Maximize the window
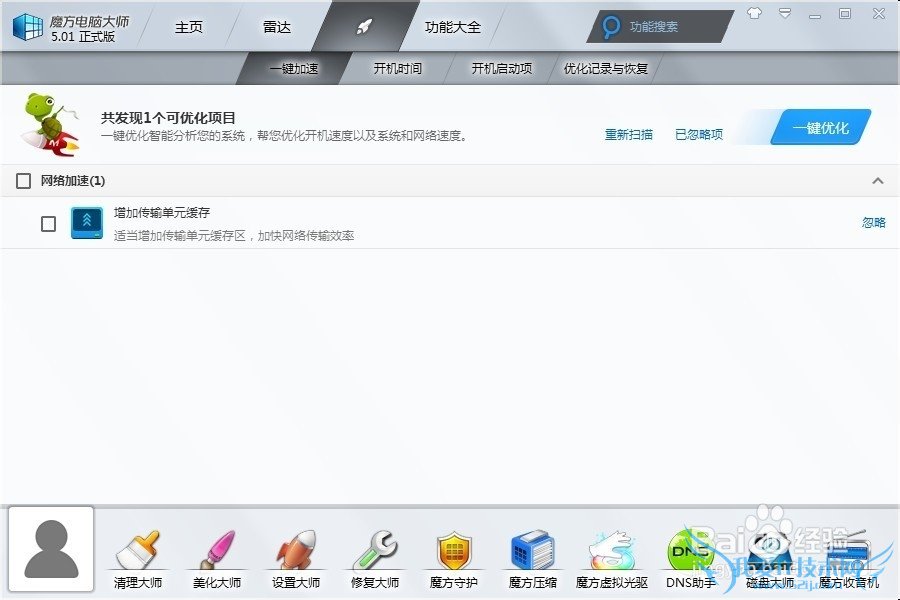 pyautogui.click(x=845, y=13)
